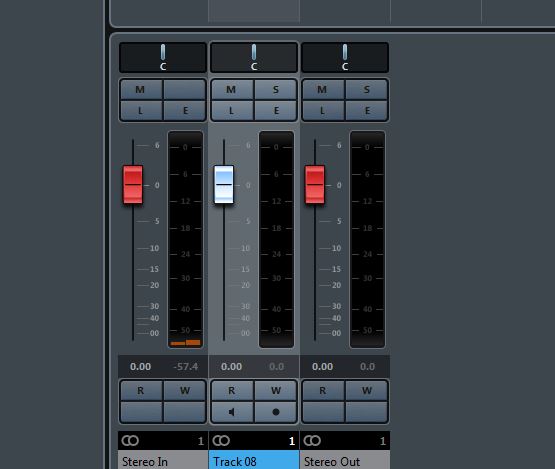Reset the Stereo In peak value -57.4
Viewport: 555px width, 469px height.
[x=185, y=367]
